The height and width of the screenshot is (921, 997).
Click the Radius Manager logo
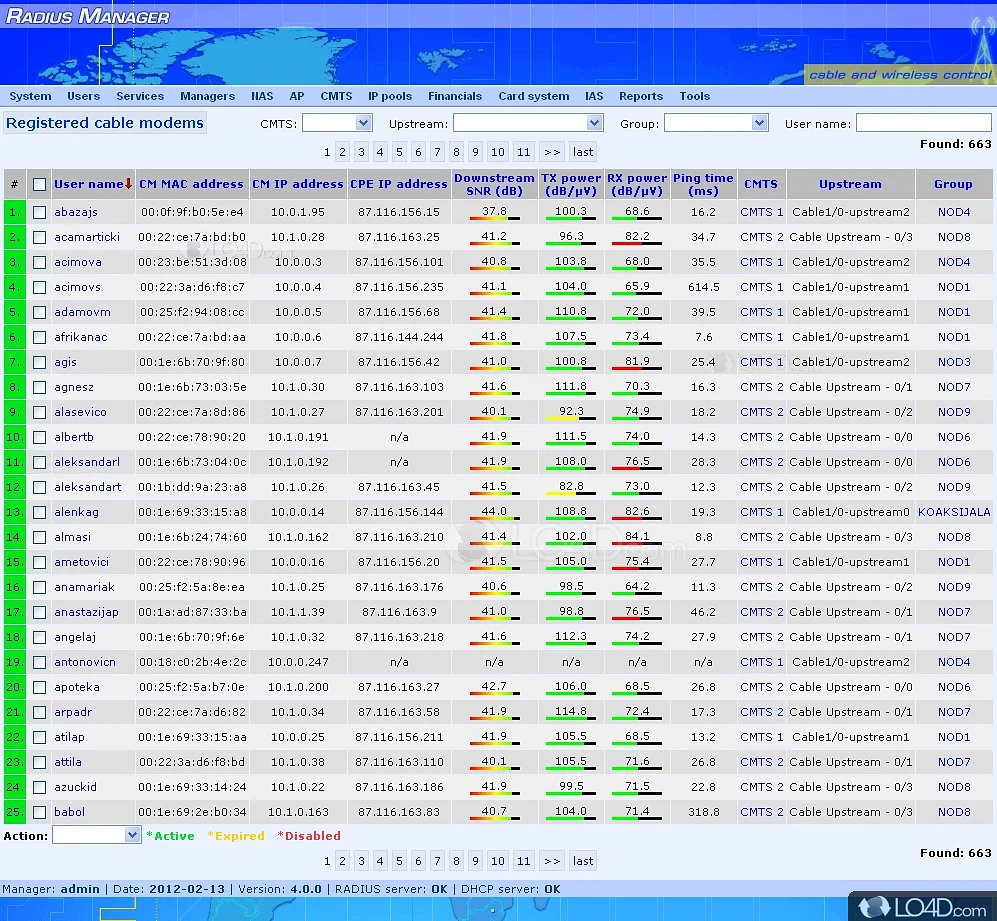click(88, 16)
